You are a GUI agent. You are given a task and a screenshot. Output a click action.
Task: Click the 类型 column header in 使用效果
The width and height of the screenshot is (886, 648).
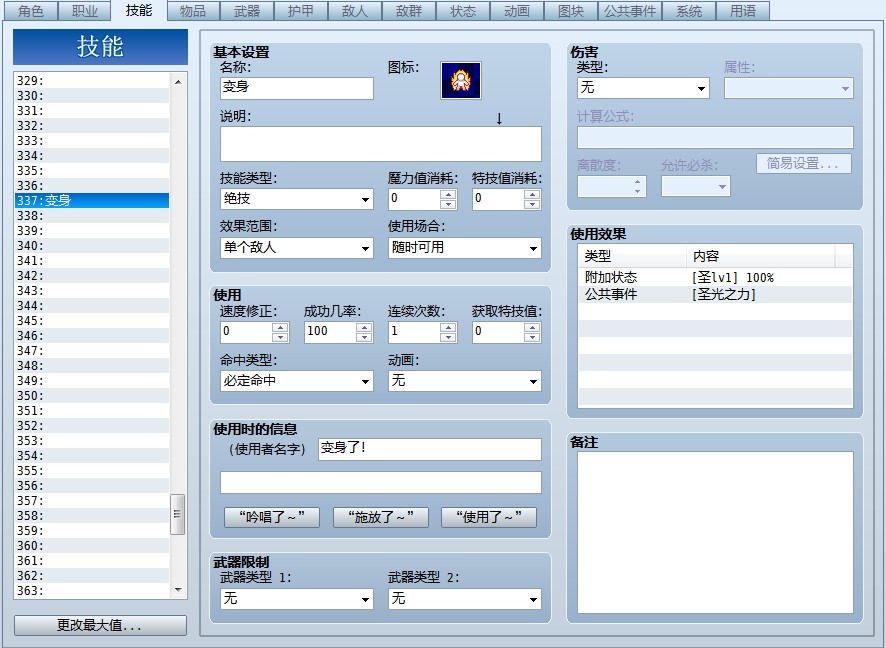632,256
